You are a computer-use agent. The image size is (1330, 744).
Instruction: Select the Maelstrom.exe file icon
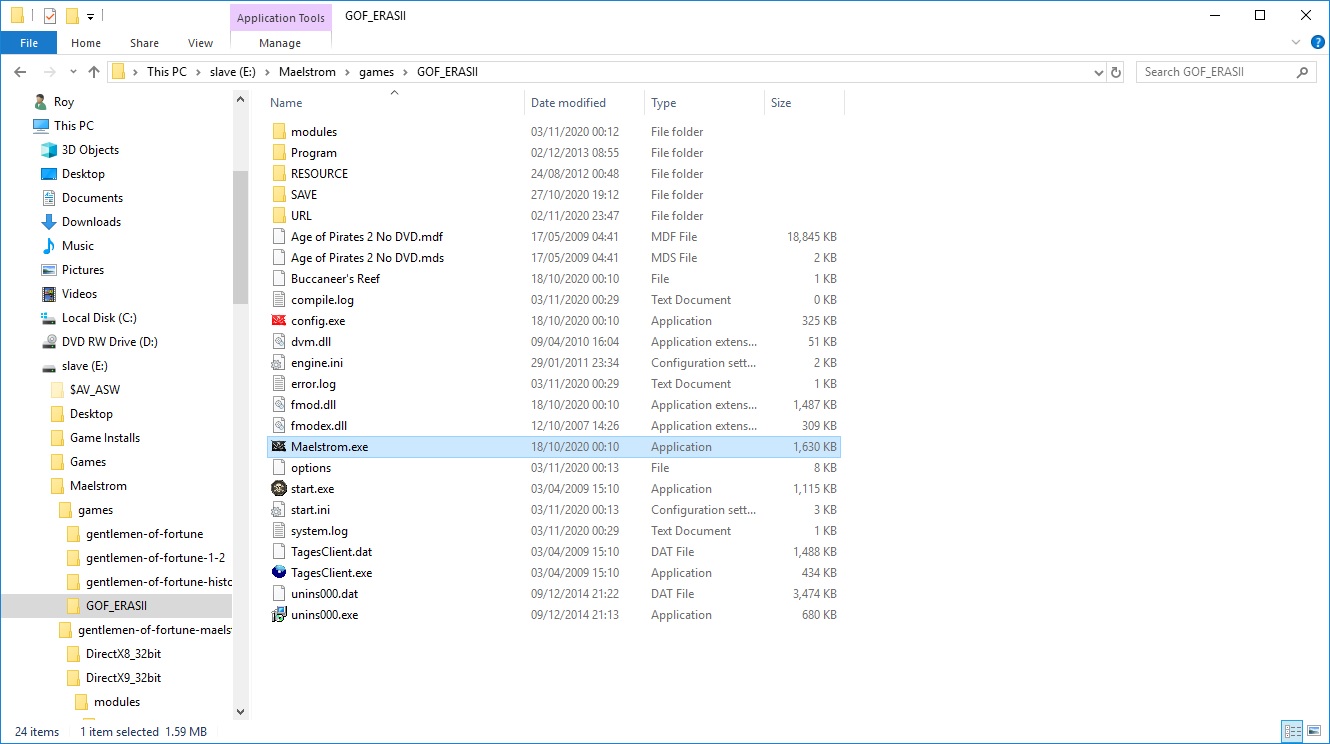[x=279, y=447]
